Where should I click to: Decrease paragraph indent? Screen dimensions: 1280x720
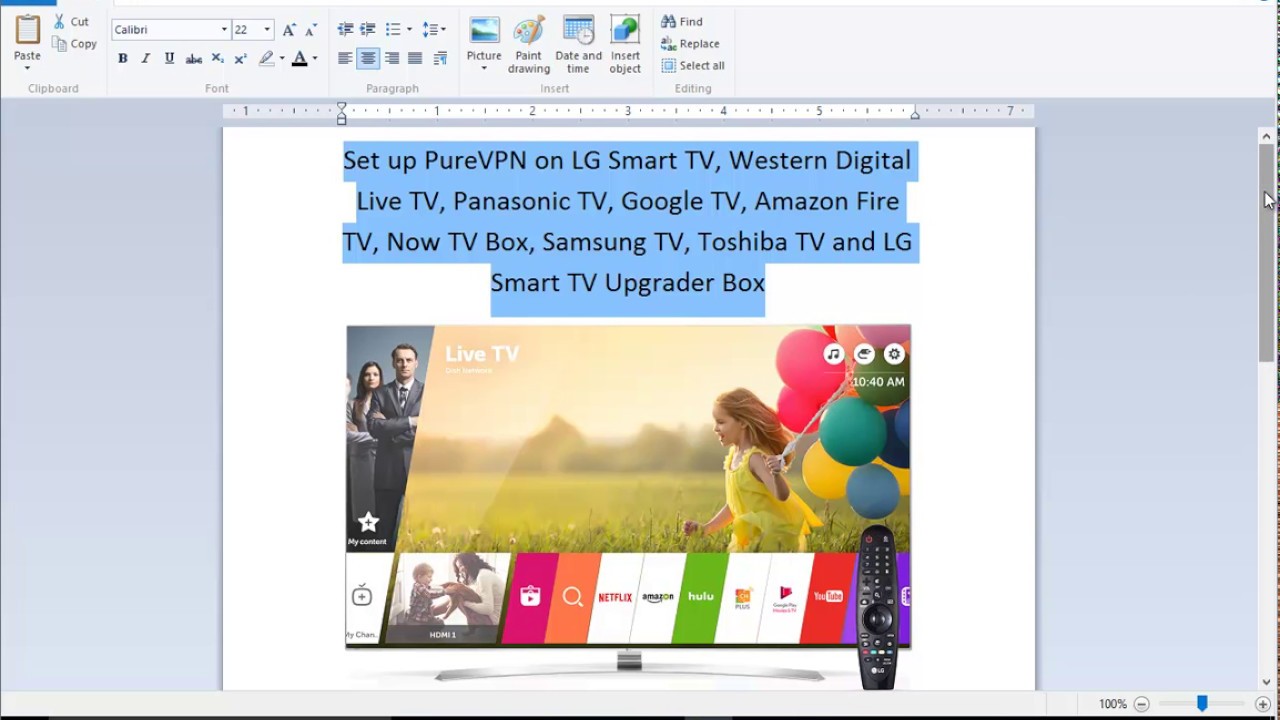pos(345,30)
